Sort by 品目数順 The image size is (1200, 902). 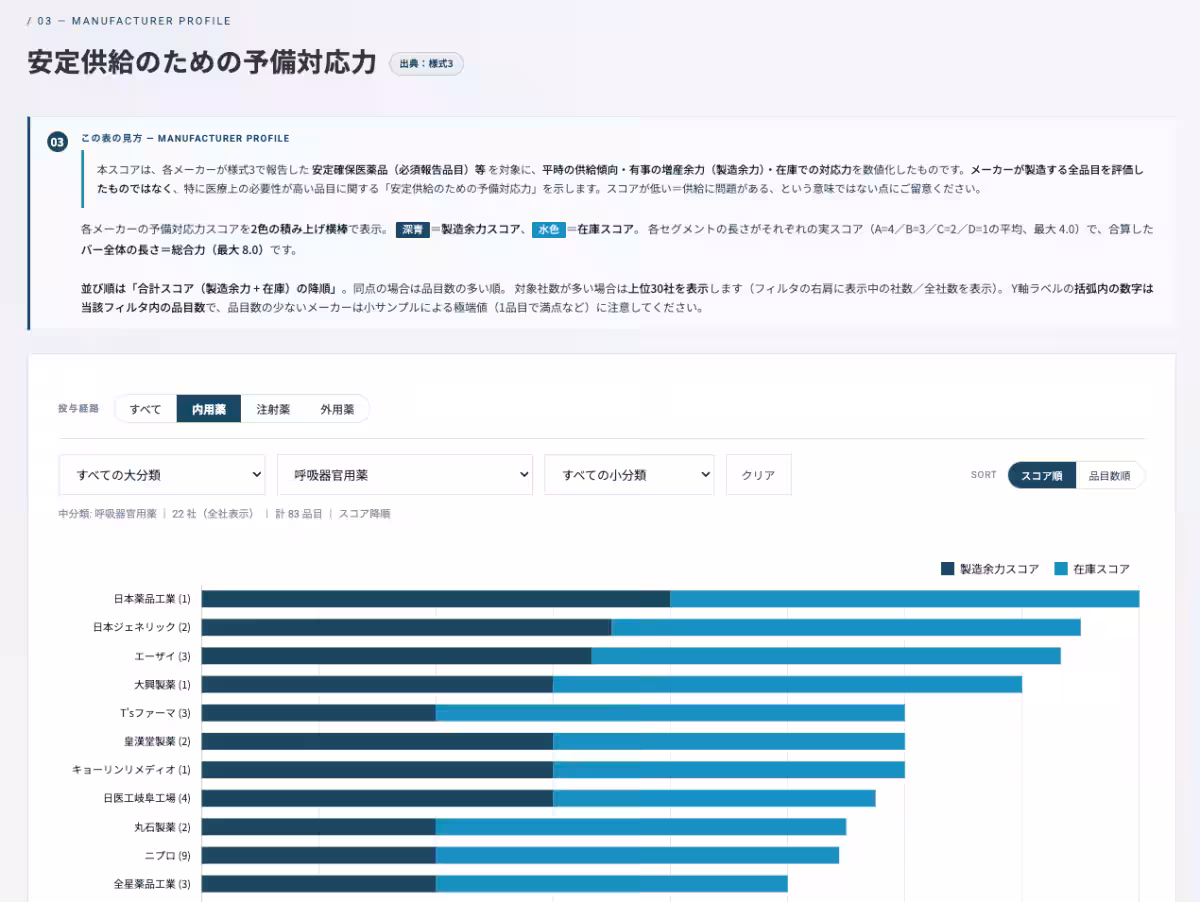coord(1110,475)
